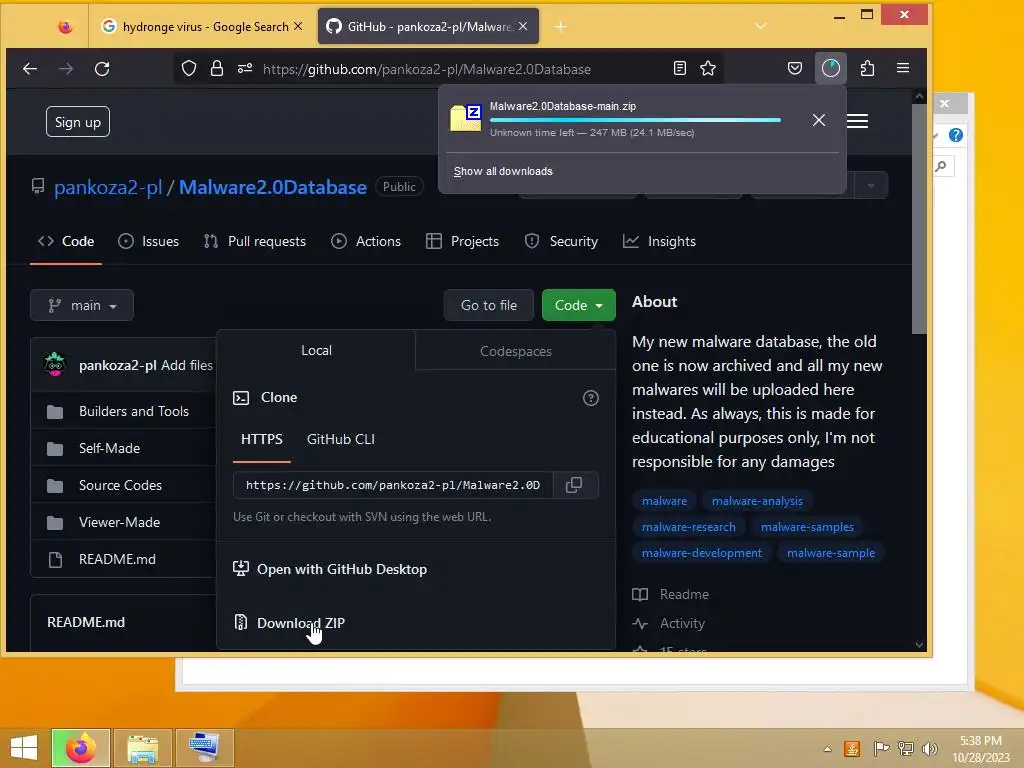Open the Actions tab
This screenshot has width=1024, height=768.
pyautogui.click(x=366, y=242)
